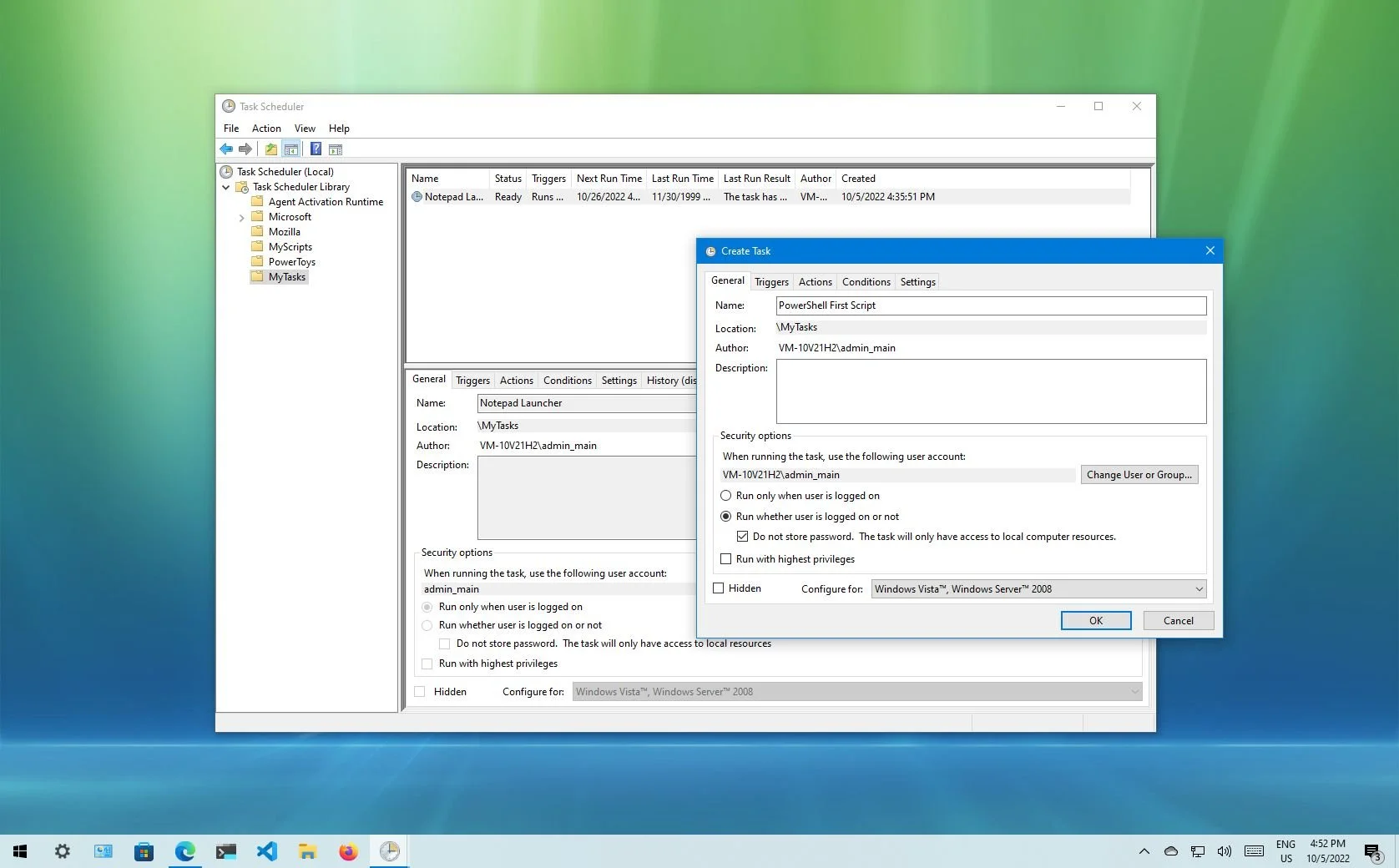Click Task Scheduler Library folder icon
The width and height of the screenshot is (1399, 868).
[242, 187]
